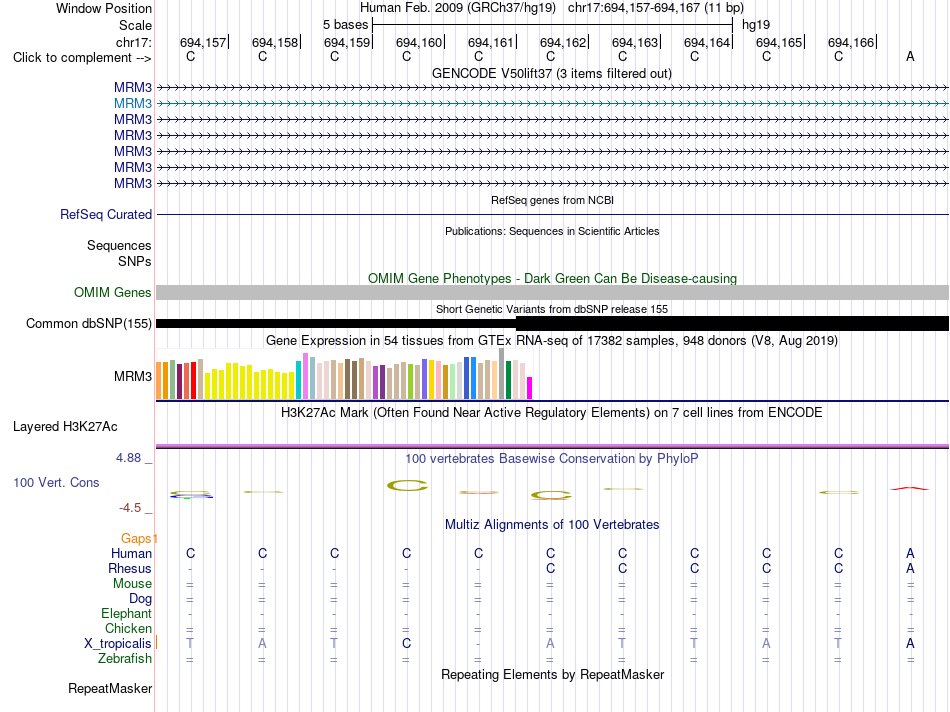Screen dimensions: 950x712
Task: Open the RefSeq Curated track label
Action: coord(106,215)
